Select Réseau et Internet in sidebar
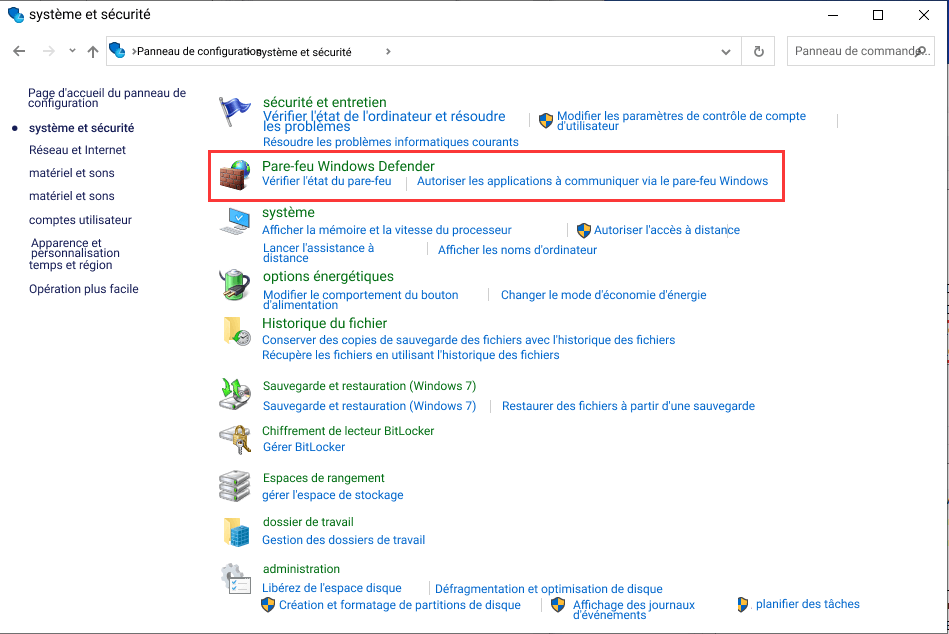 (x=77, y=150)
